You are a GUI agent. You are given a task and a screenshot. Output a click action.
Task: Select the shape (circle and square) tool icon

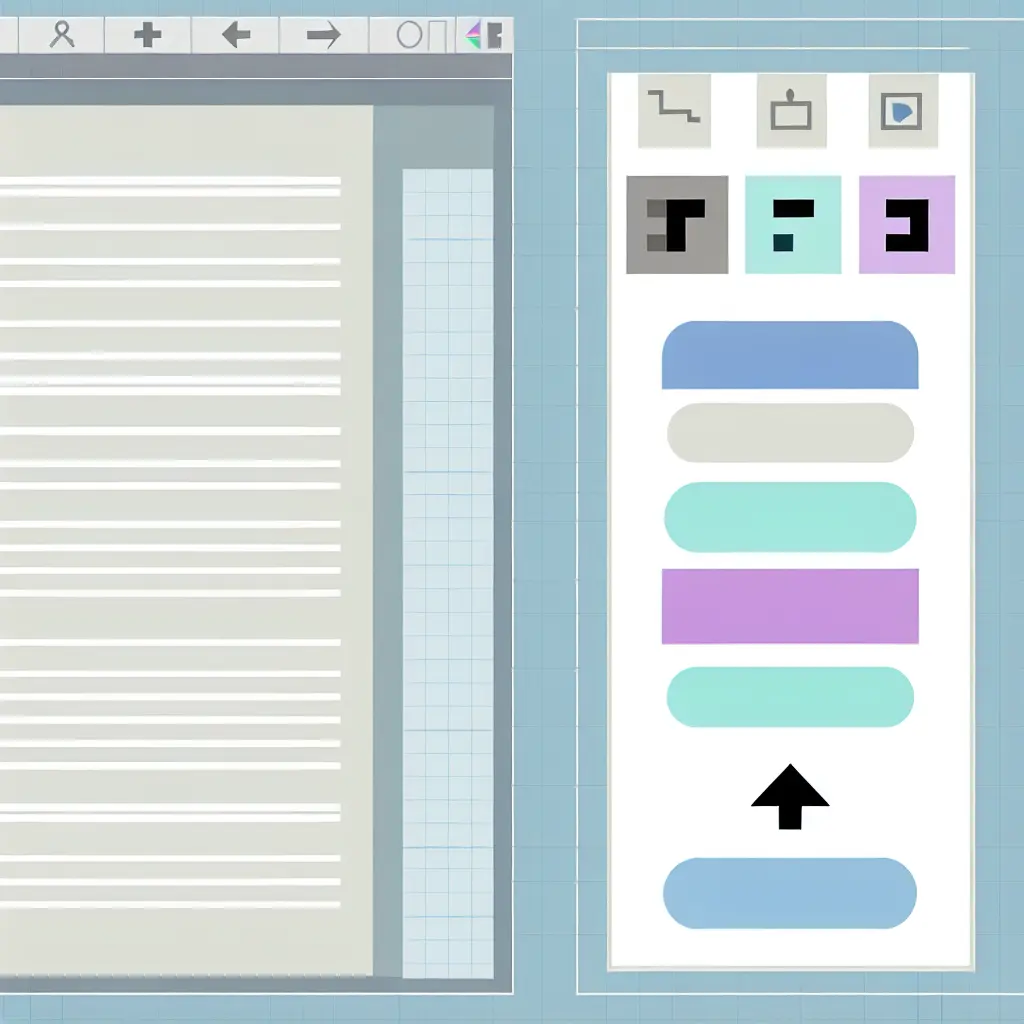click(420, 33)
